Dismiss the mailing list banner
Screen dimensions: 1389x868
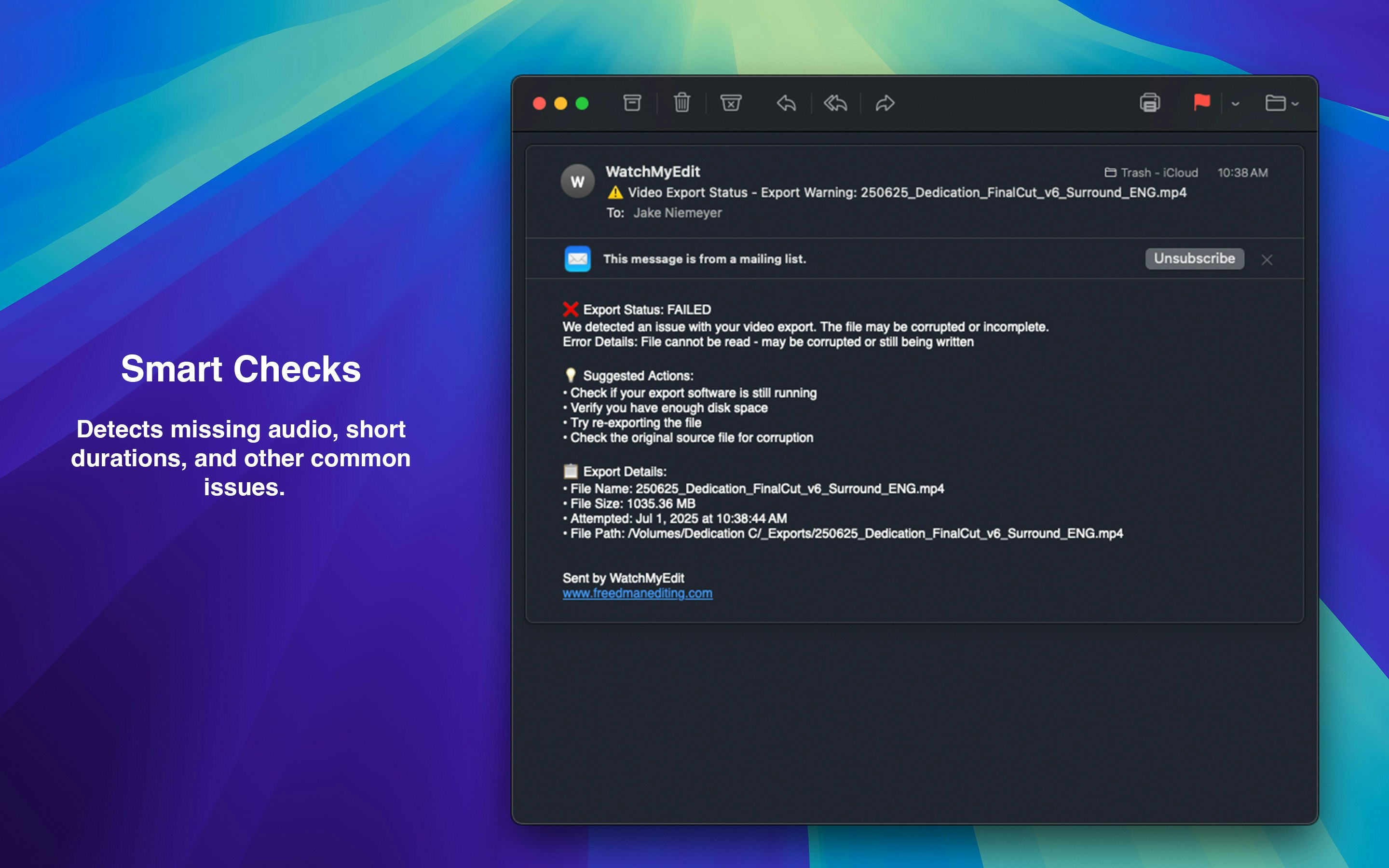[1267, 260]
